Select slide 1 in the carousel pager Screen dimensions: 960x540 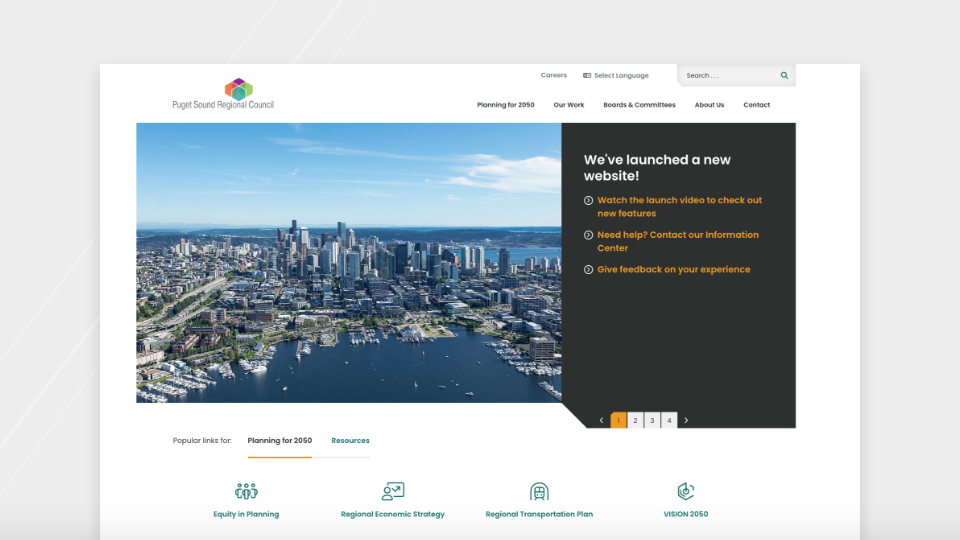pos(618,421)
